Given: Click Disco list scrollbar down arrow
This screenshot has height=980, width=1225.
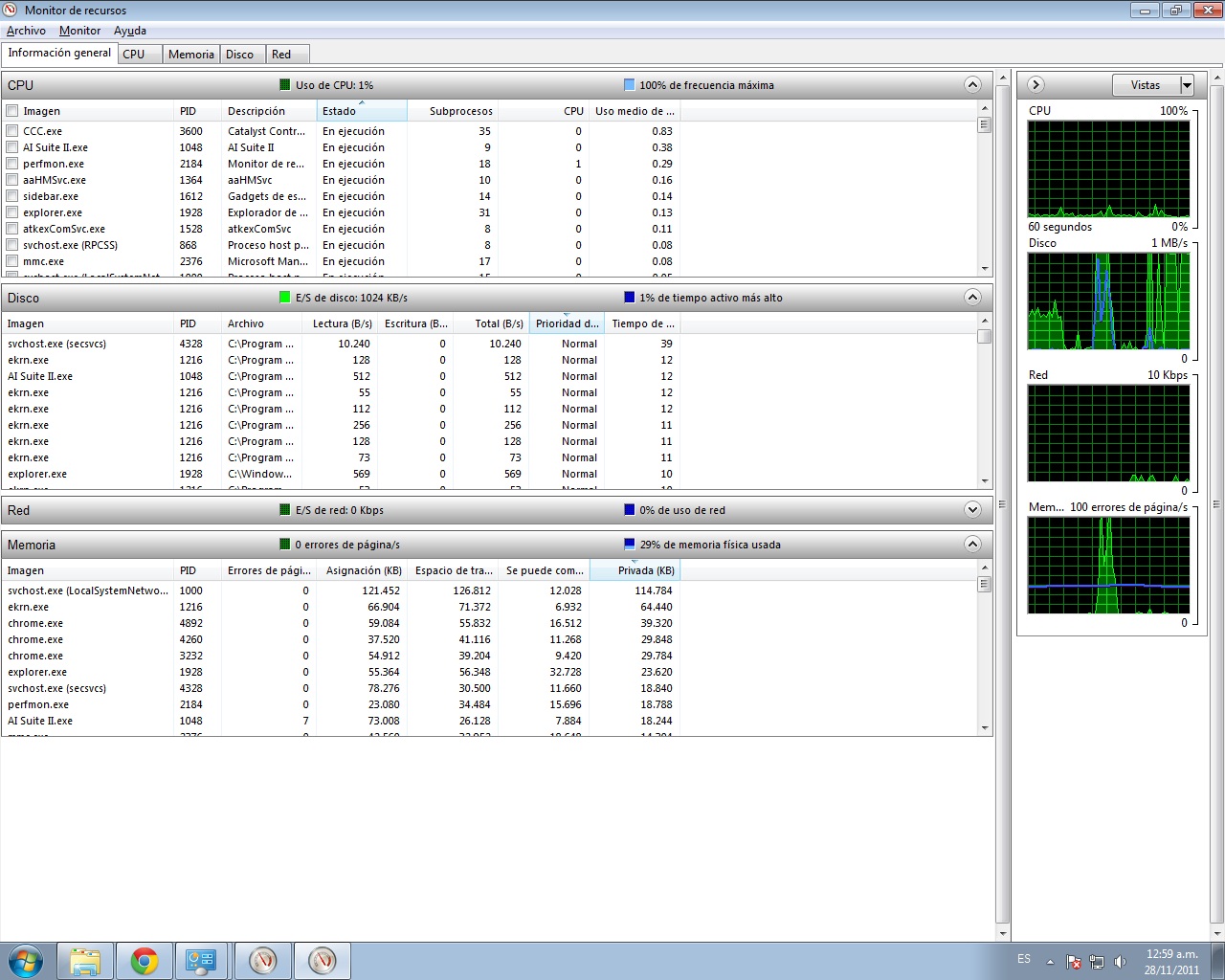Looking at the screenshot, I should [985, 481].
